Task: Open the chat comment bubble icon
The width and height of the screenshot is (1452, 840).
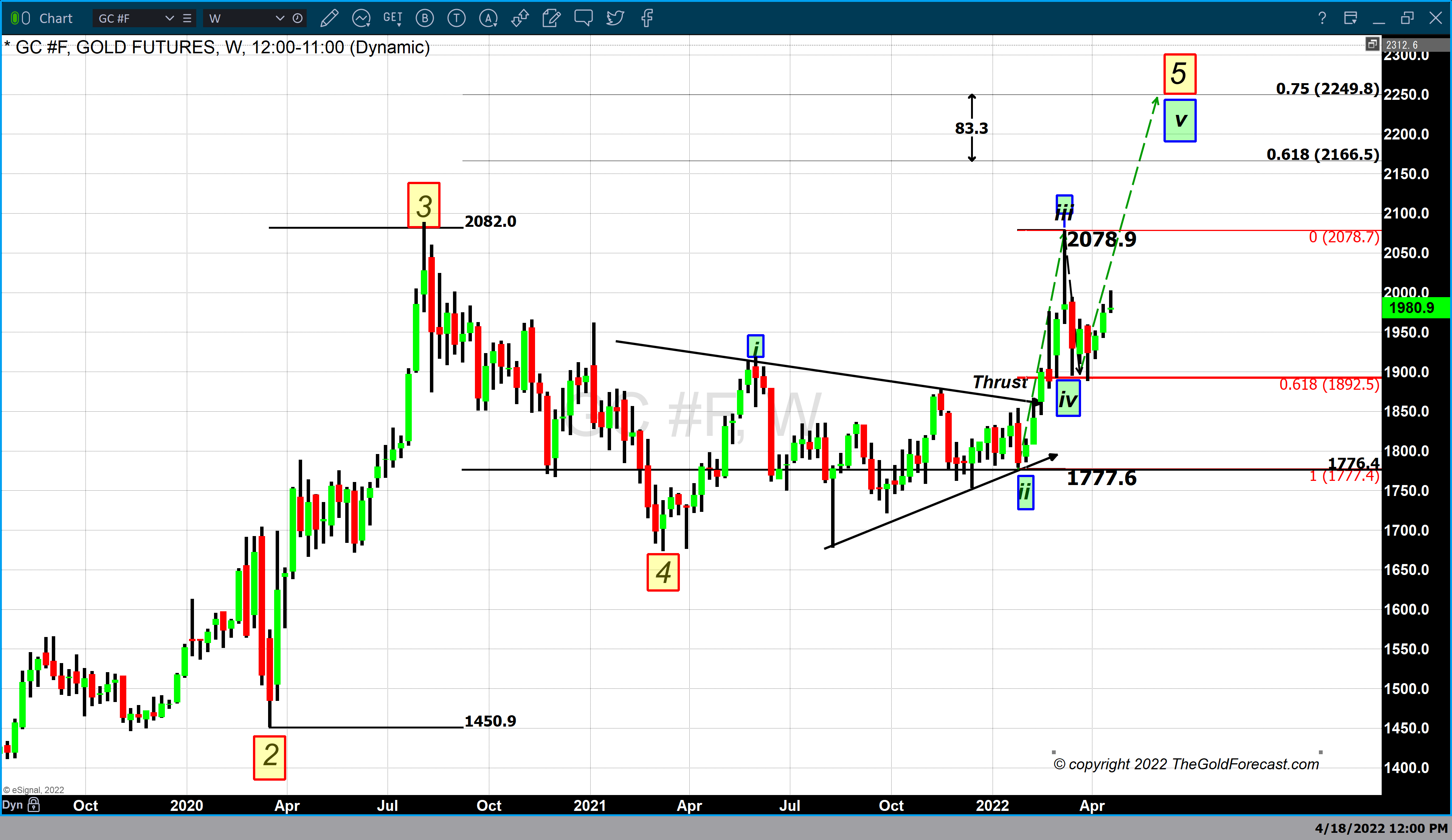Action: click(583, 19)
